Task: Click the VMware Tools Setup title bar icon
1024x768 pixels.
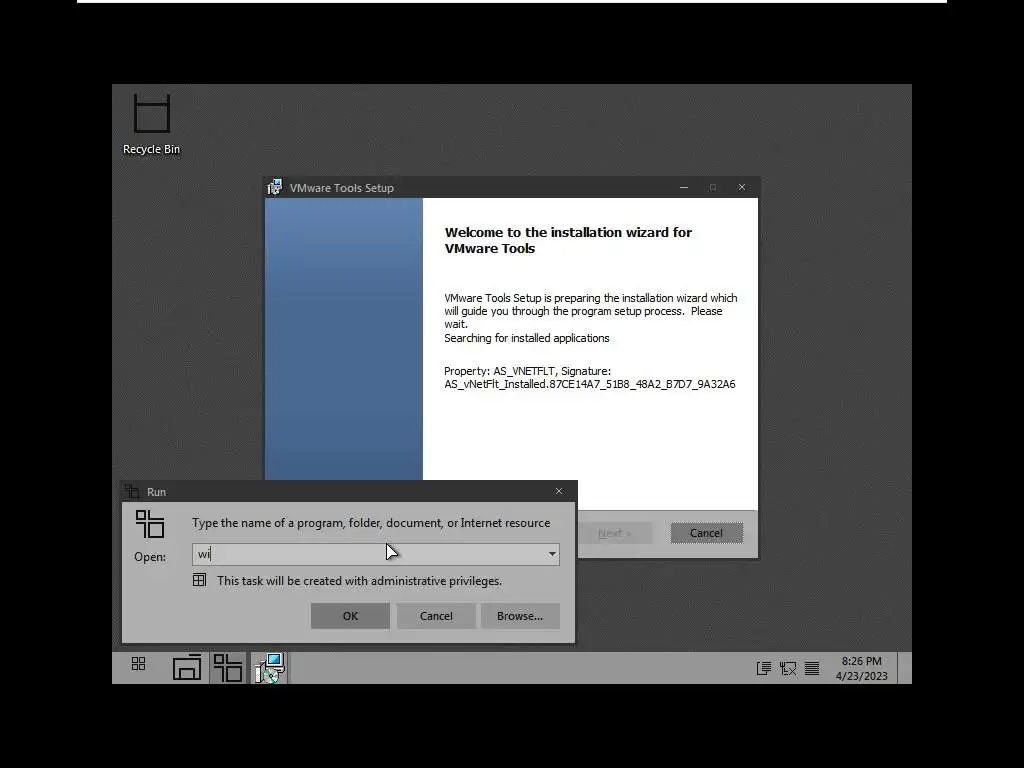Action: 275,187
